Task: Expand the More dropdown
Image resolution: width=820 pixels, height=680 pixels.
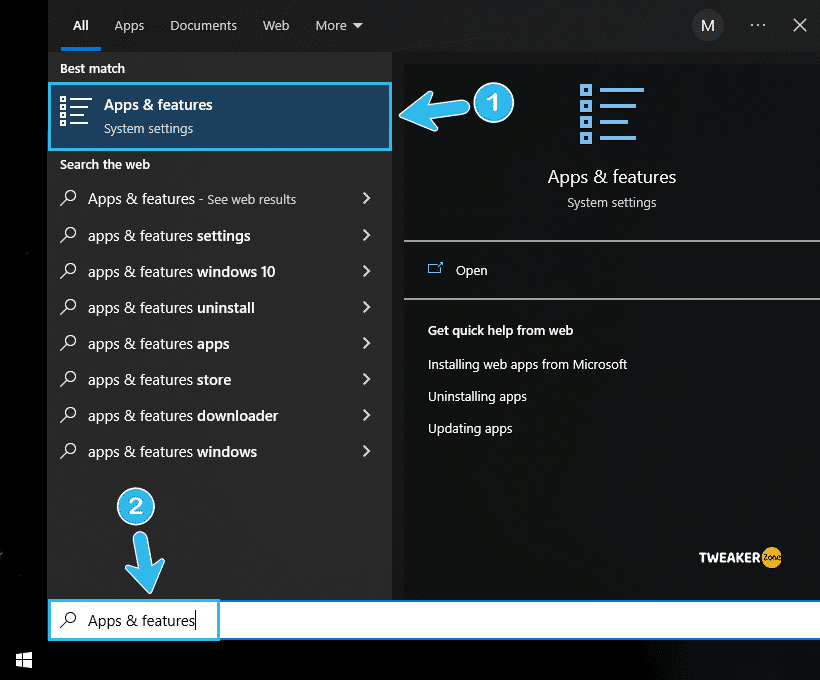Action: coord(338,26)
